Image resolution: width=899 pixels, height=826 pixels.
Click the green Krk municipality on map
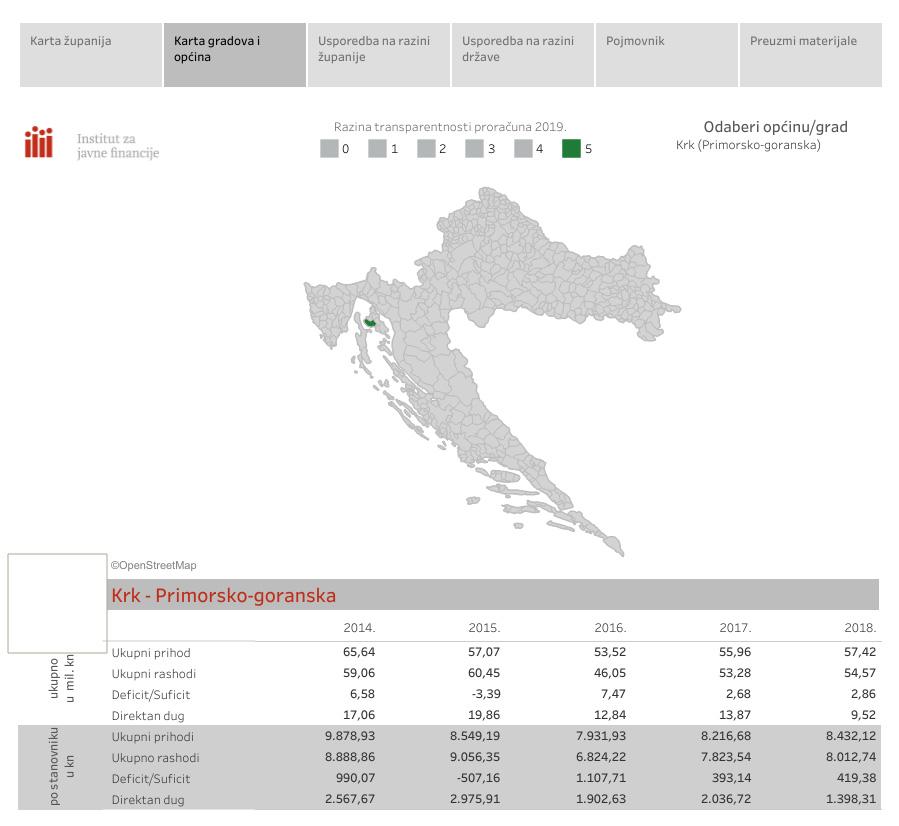point(371,322)
